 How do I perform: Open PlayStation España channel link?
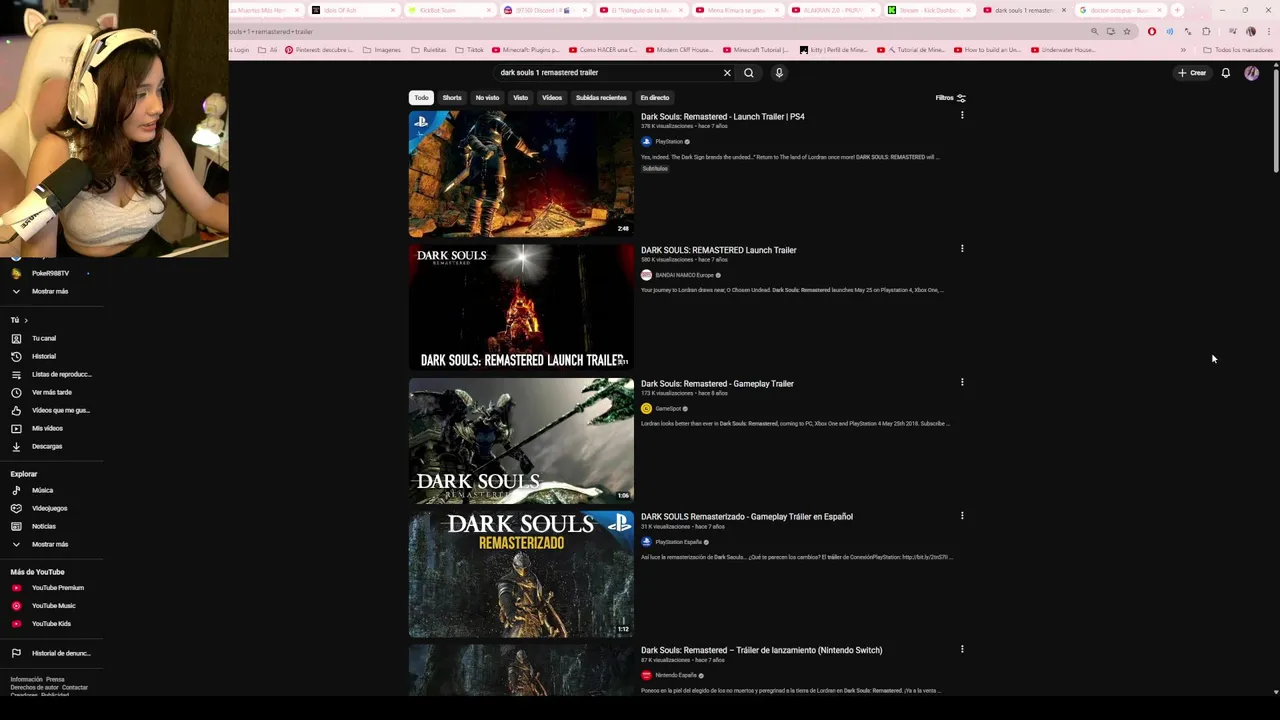tap(678, 542)
